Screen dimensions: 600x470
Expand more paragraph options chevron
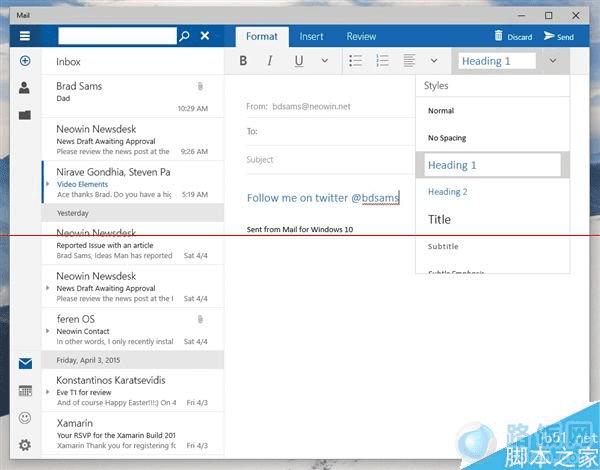[434, 60]
